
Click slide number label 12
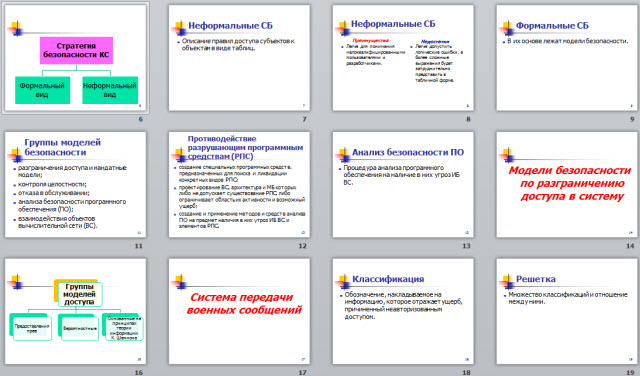tap(302, 246)
